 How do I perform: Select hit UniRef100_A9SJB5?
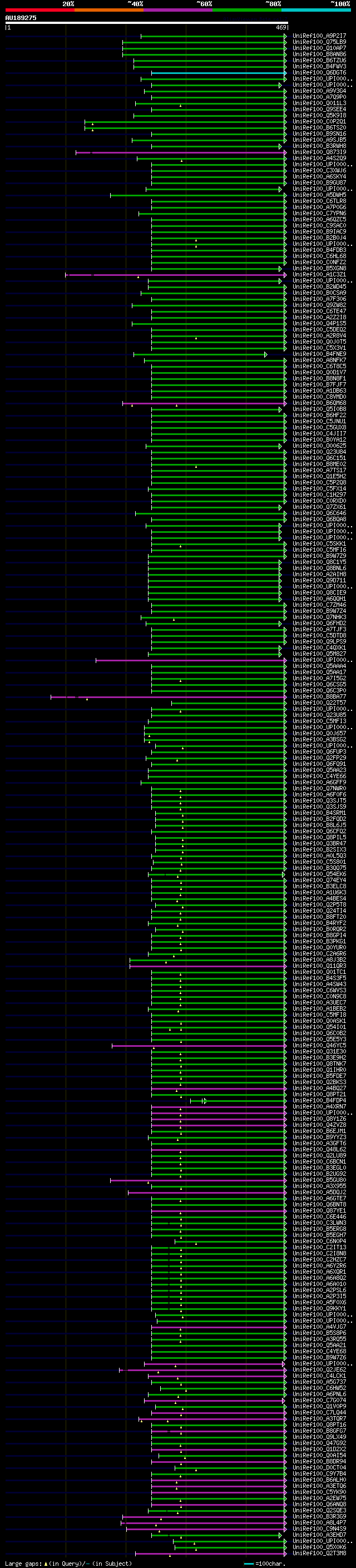tap(319, 140)
